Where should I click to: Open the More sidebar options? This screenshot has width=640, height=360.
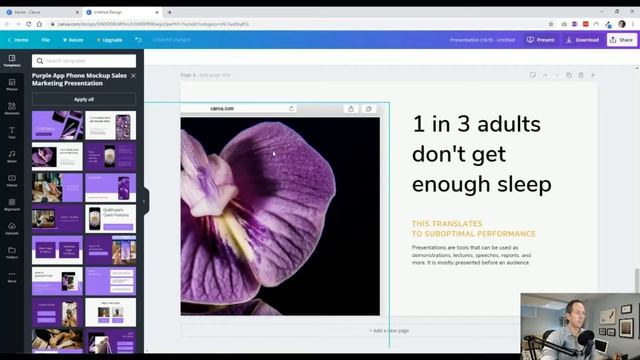point(12,277)
